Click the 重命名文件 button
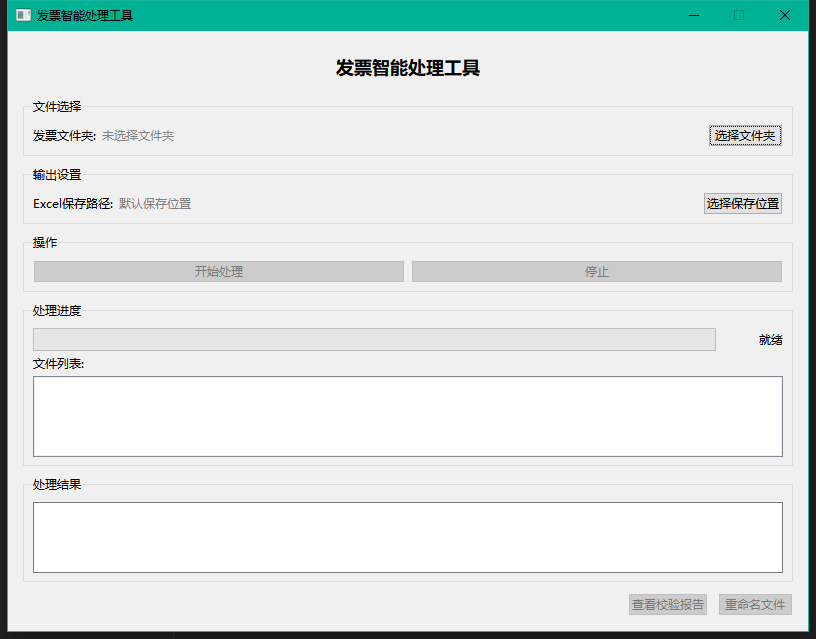816x639 pixels. click(755, 605)
